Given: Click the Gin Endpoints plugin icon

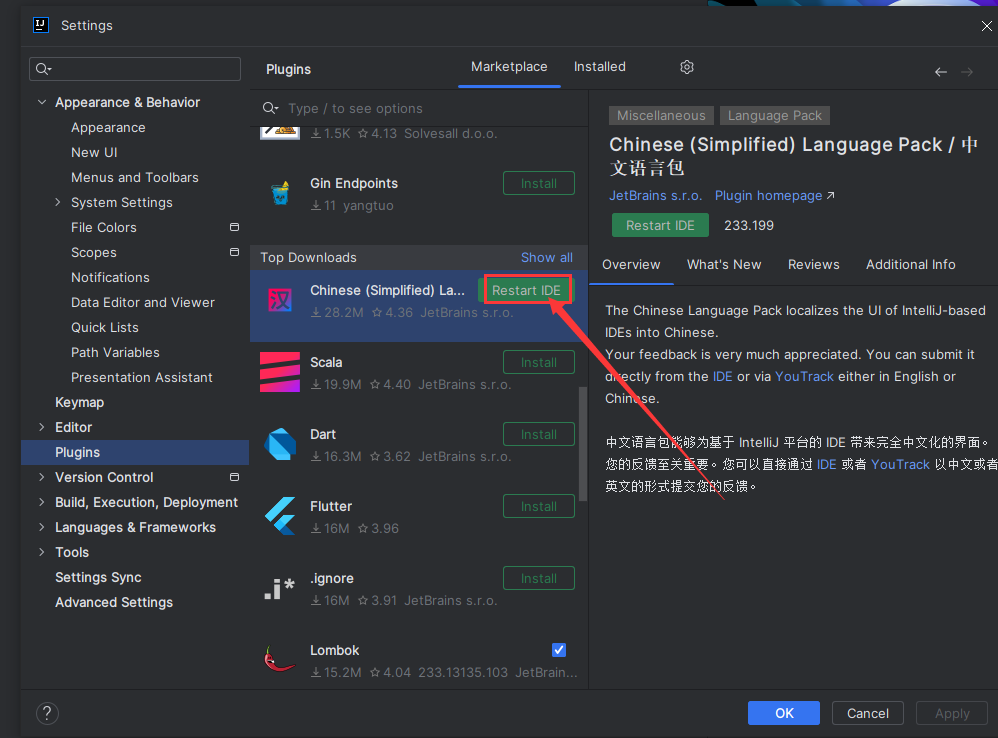Looking at the screenshot, I should 280,193.
